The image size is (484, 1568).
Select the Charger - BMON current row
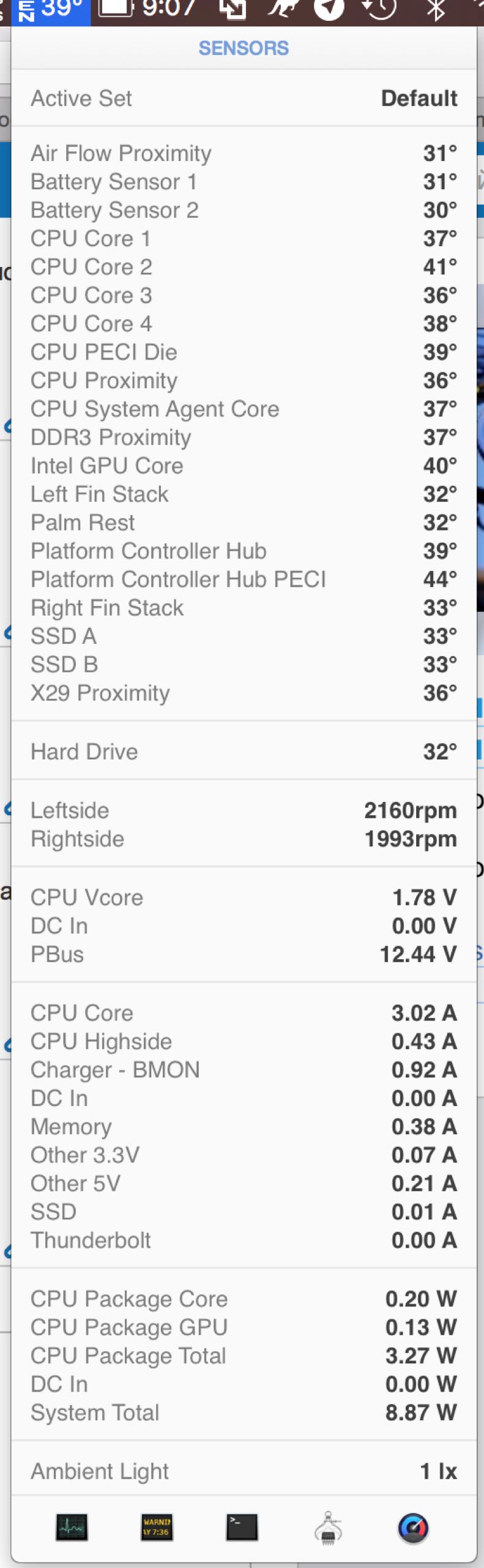point(244,1070)
